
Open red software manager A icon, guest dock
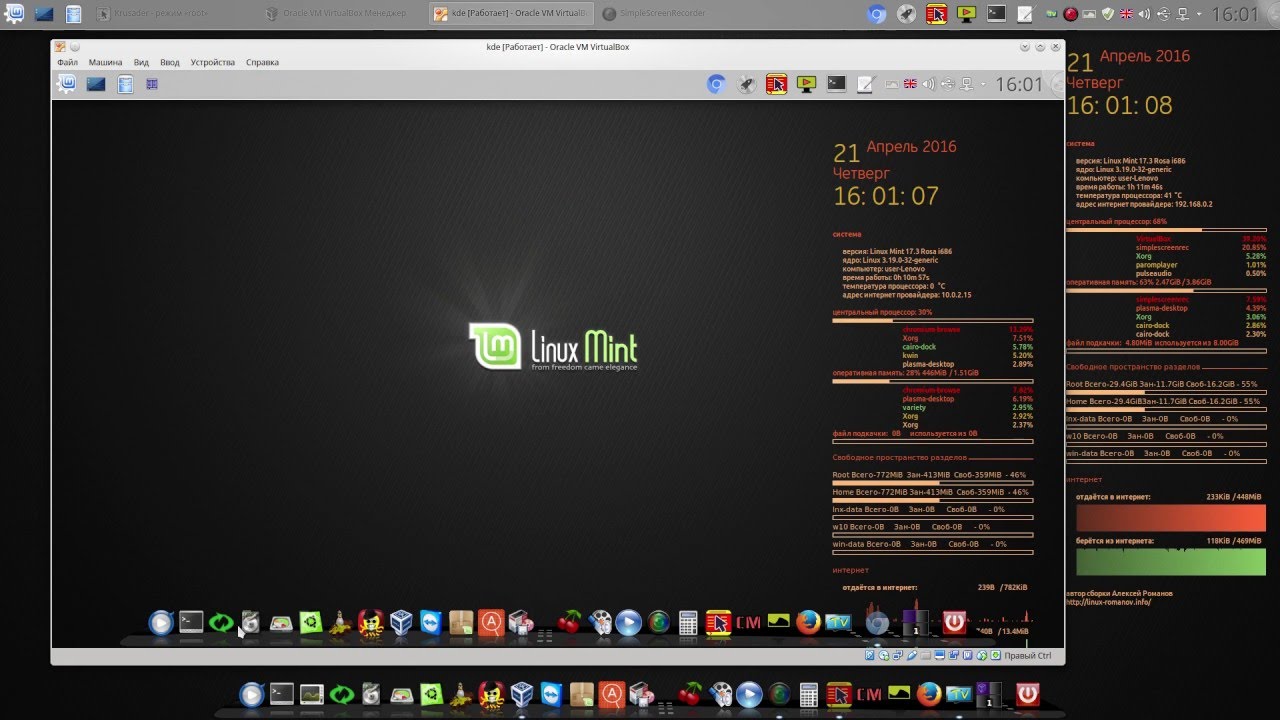[x=490, y=622]
